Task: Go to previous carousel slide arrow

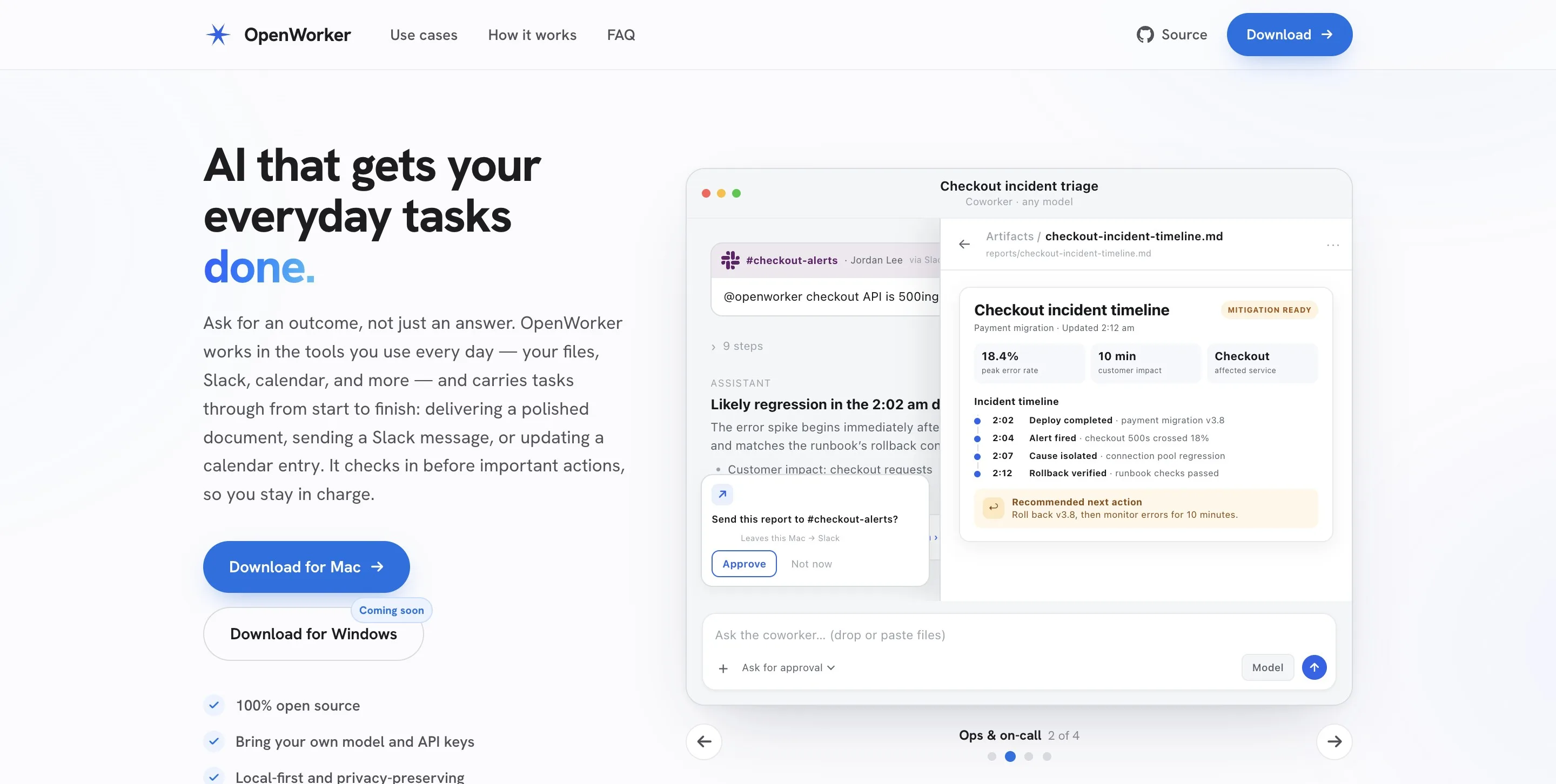Action: (703, 741)
